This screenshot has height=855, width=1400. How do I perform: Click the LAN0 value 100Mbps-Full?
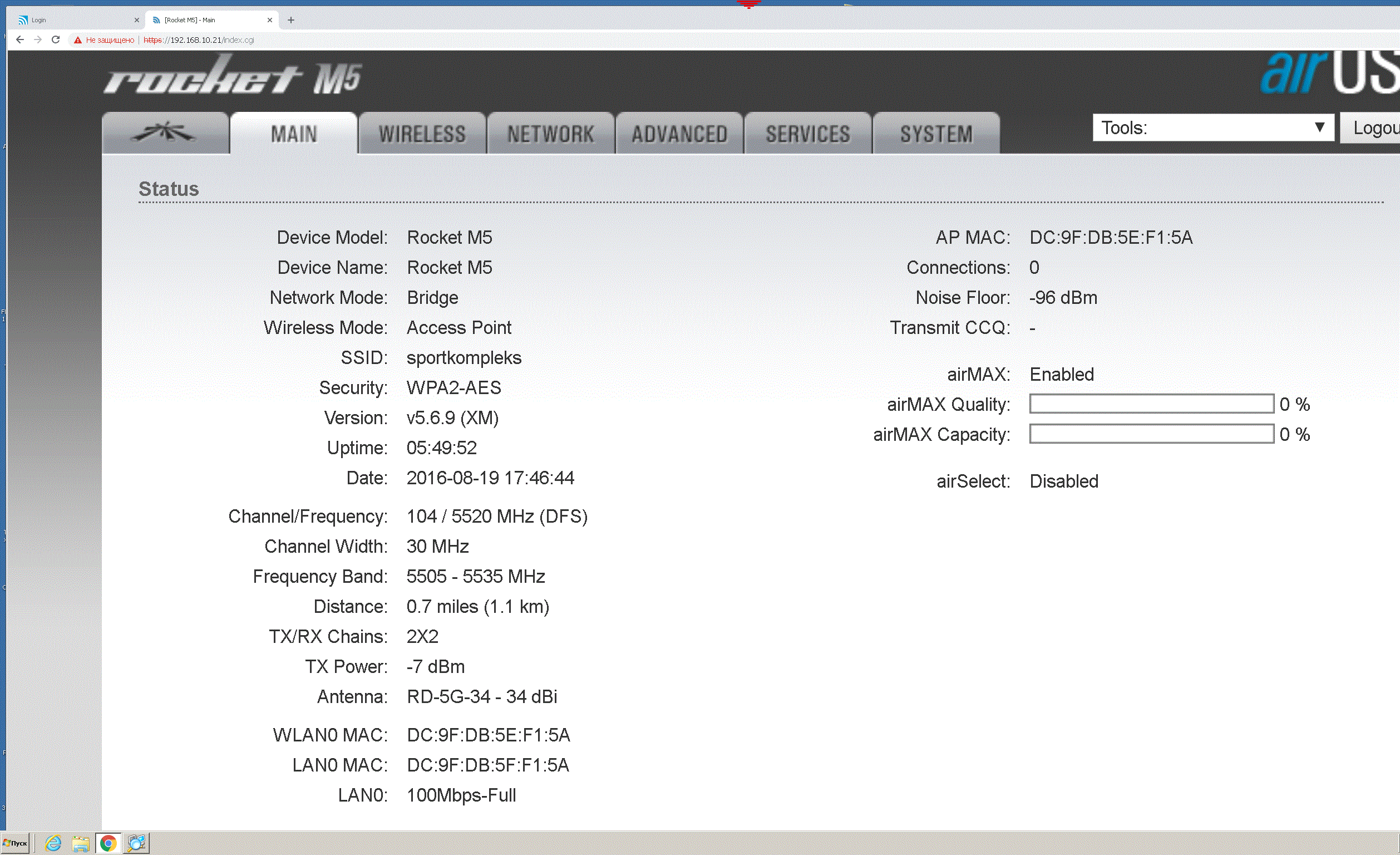(461, 796)
